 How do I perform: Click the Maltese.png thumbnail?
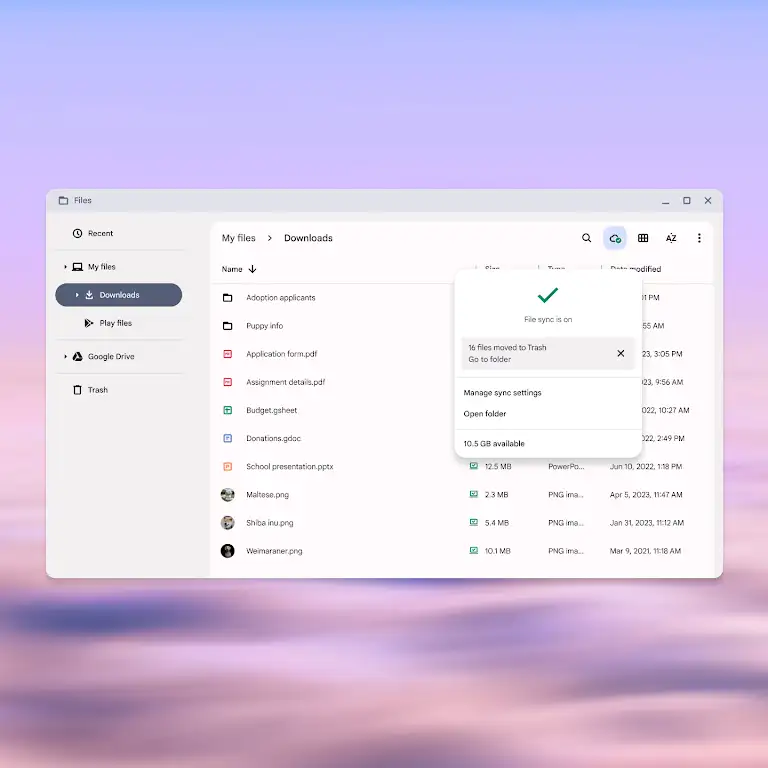click(228, 495)
